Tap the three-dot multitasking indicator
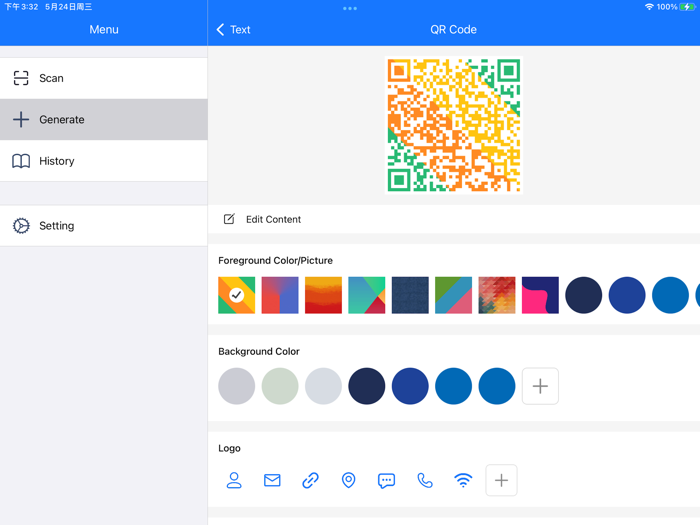 [x=350, y=8]
